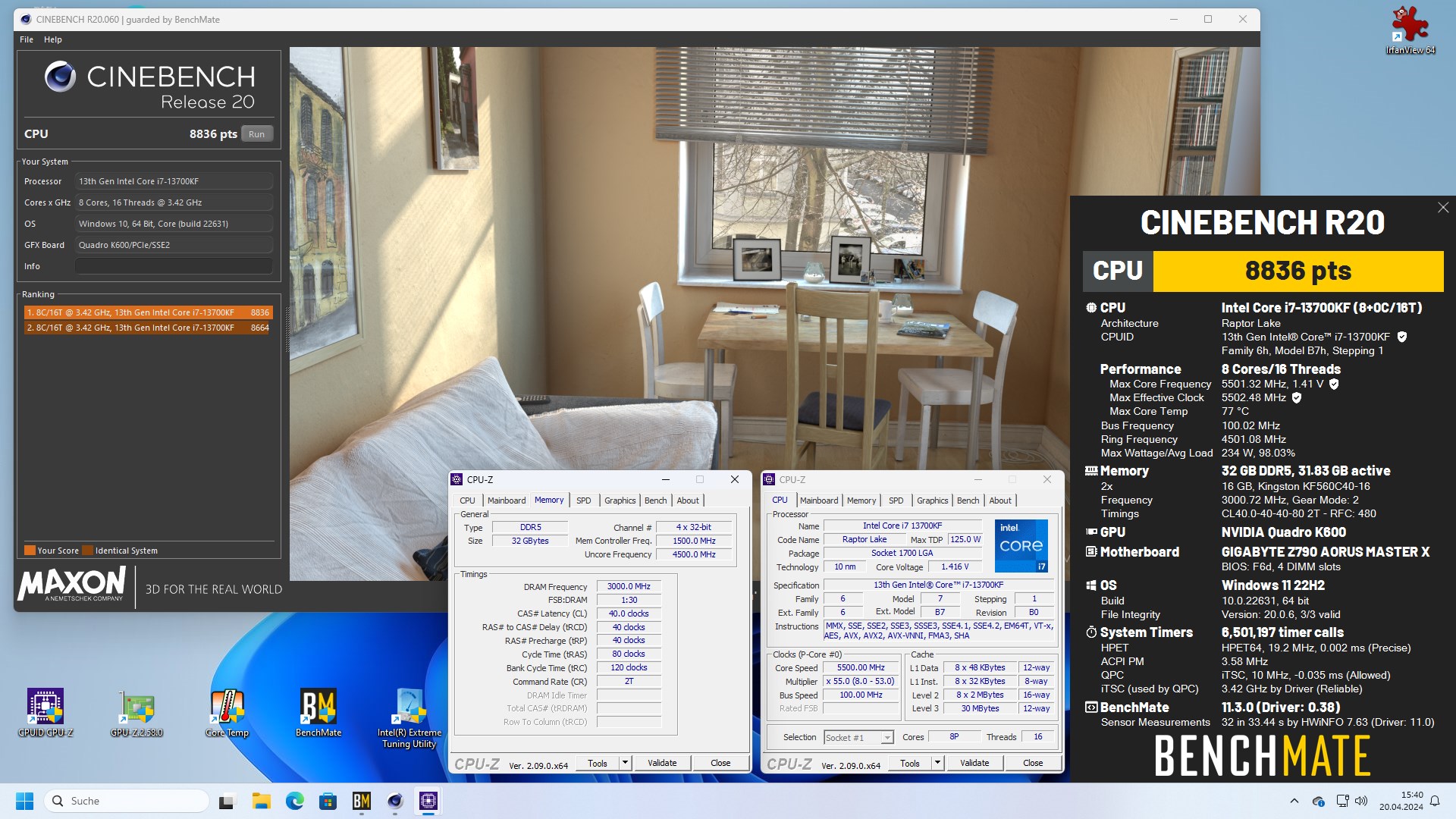Switch to Mainboard tab in Memory CPU-Z window
The width and height of the screenshot is (1456, 819).
click(x=507, y=500)
